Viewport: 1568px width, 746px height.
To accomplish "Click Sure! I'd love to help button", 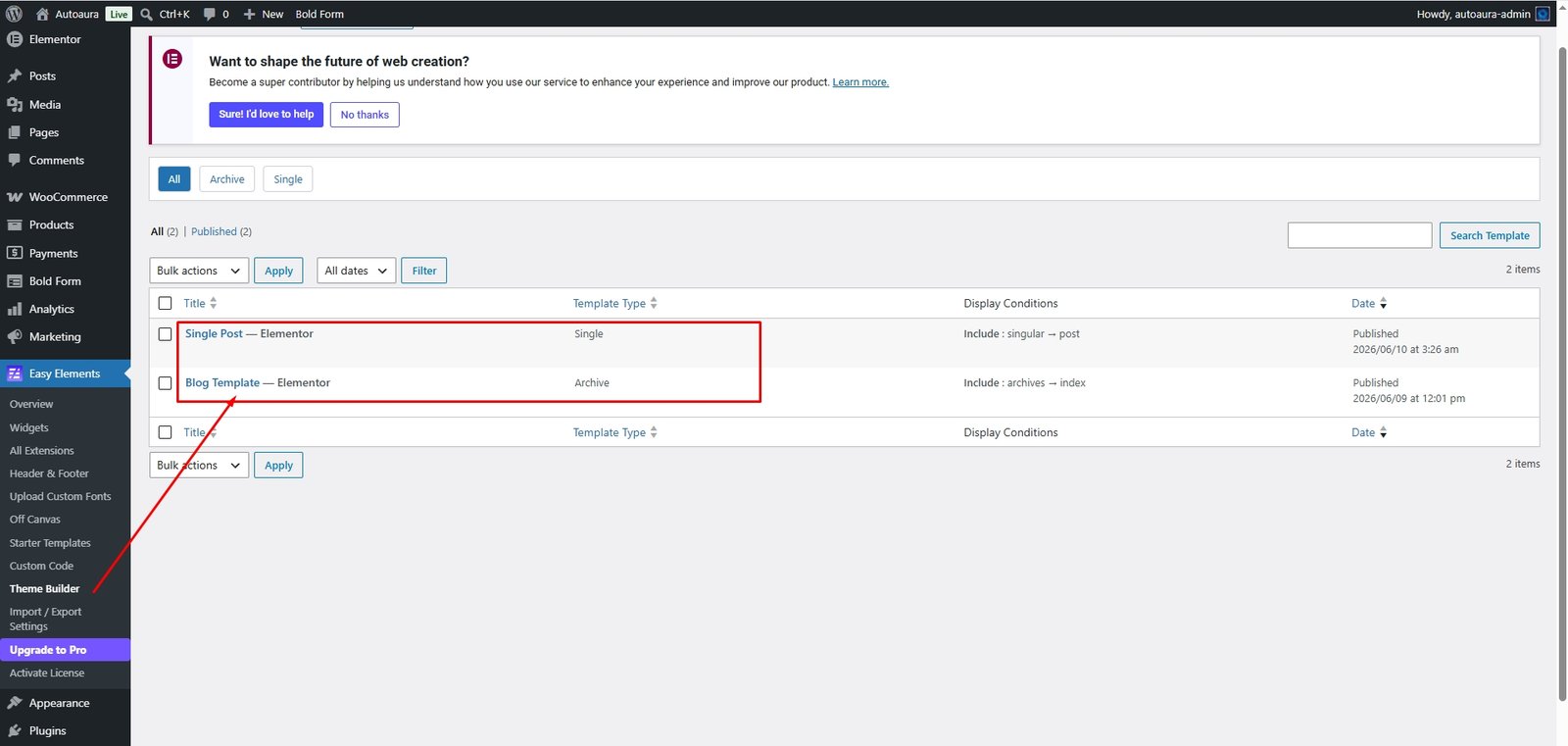I will click(267, 115).
